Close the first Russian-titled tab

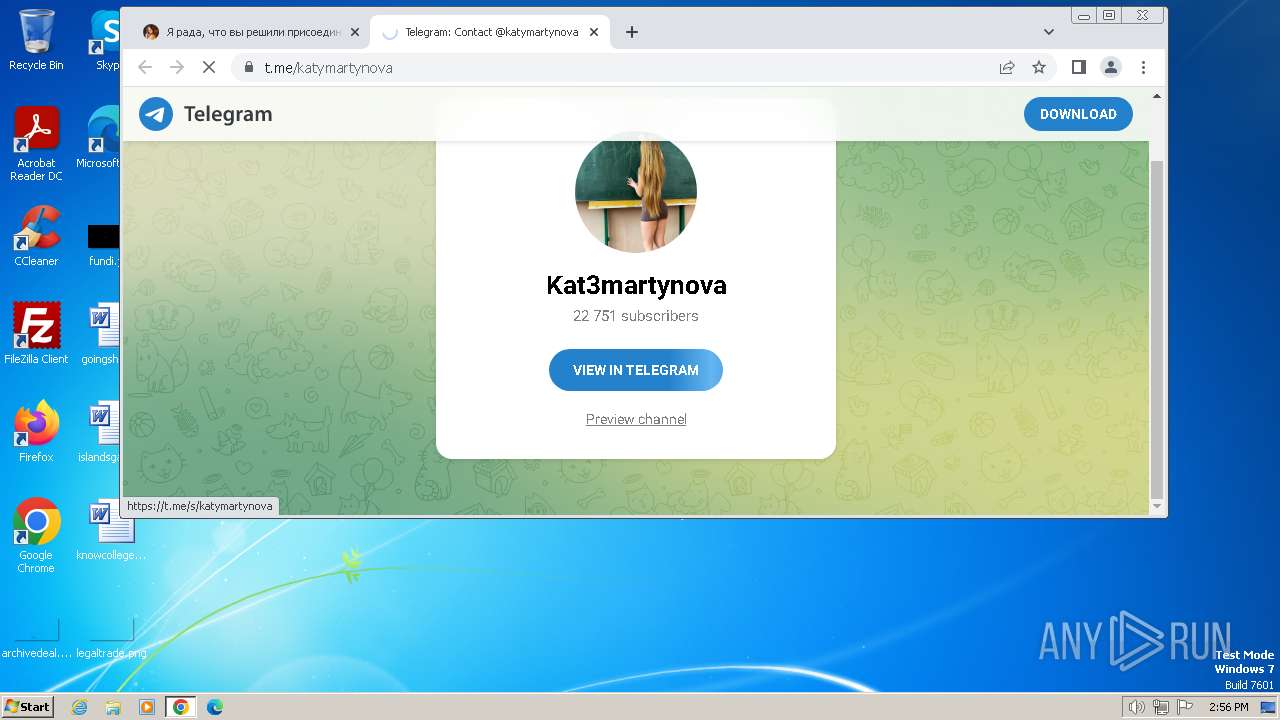click(354, 32)
